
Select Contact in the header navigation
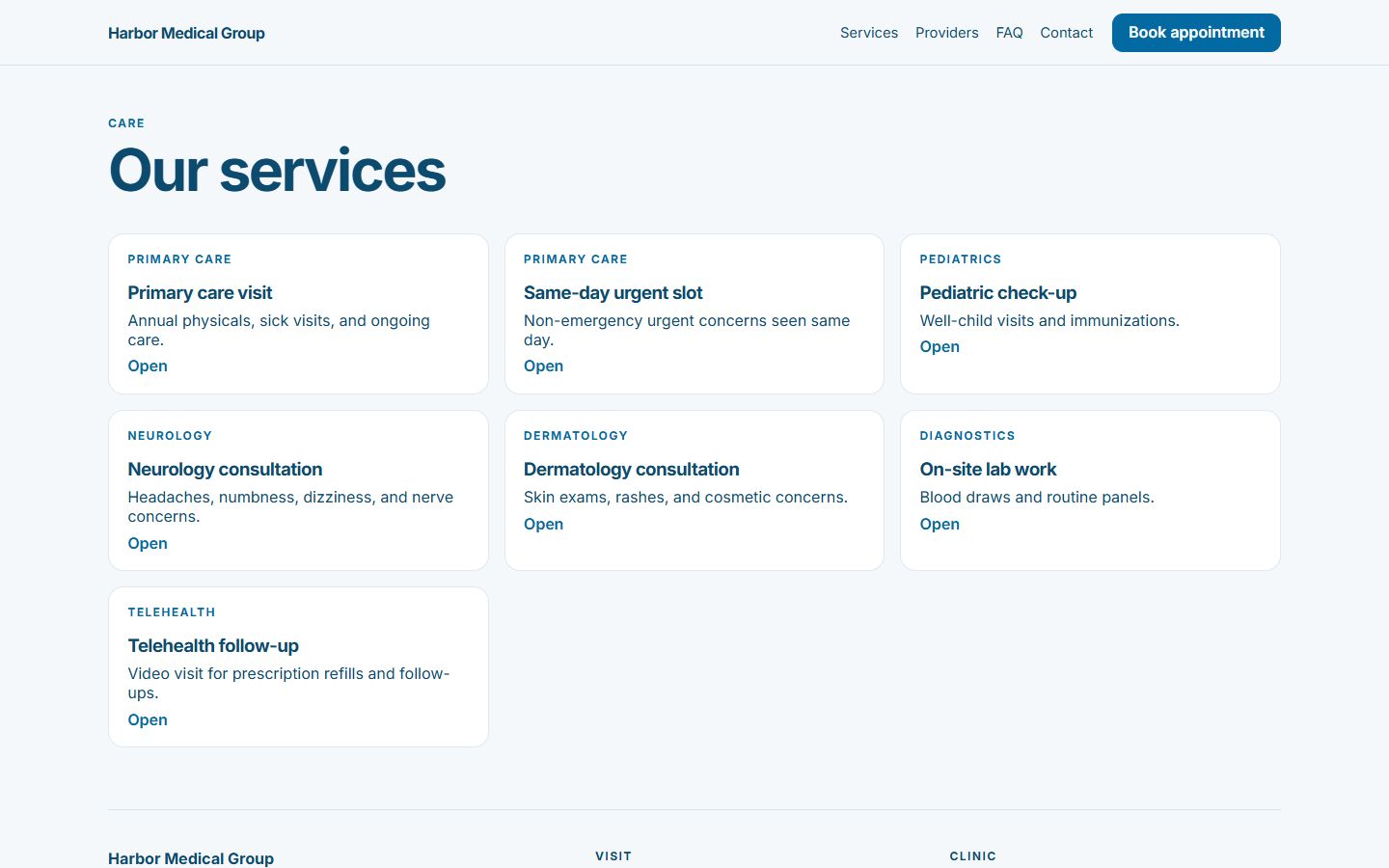(1066, 33)
